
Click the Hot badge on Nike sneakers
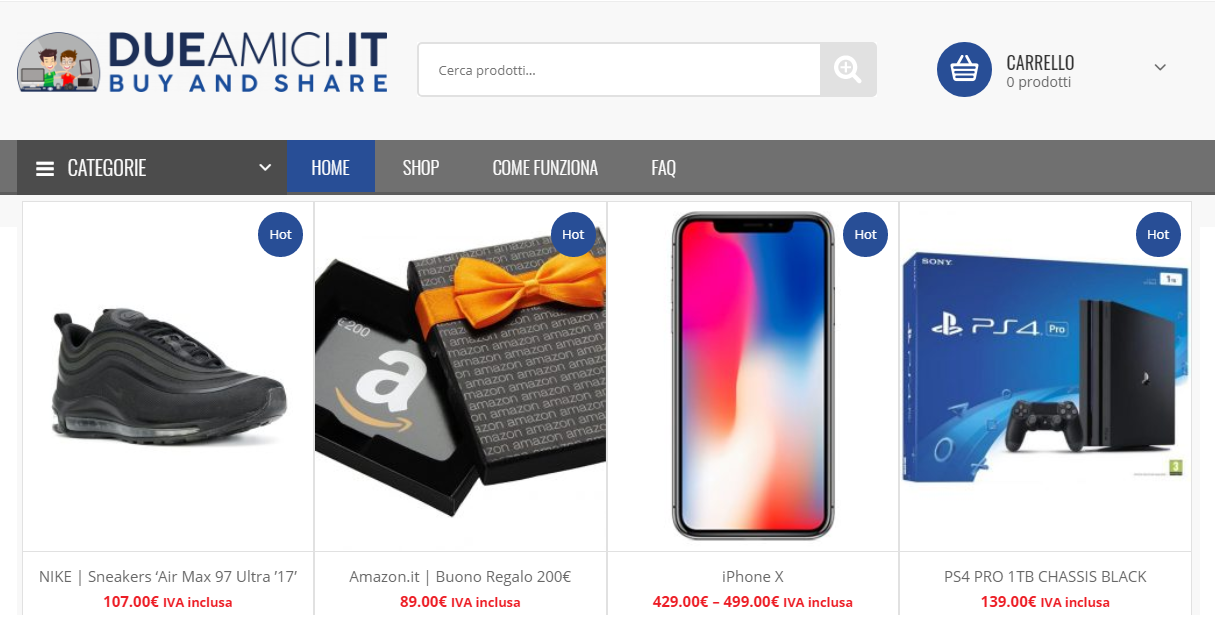[x=280, y=234]
